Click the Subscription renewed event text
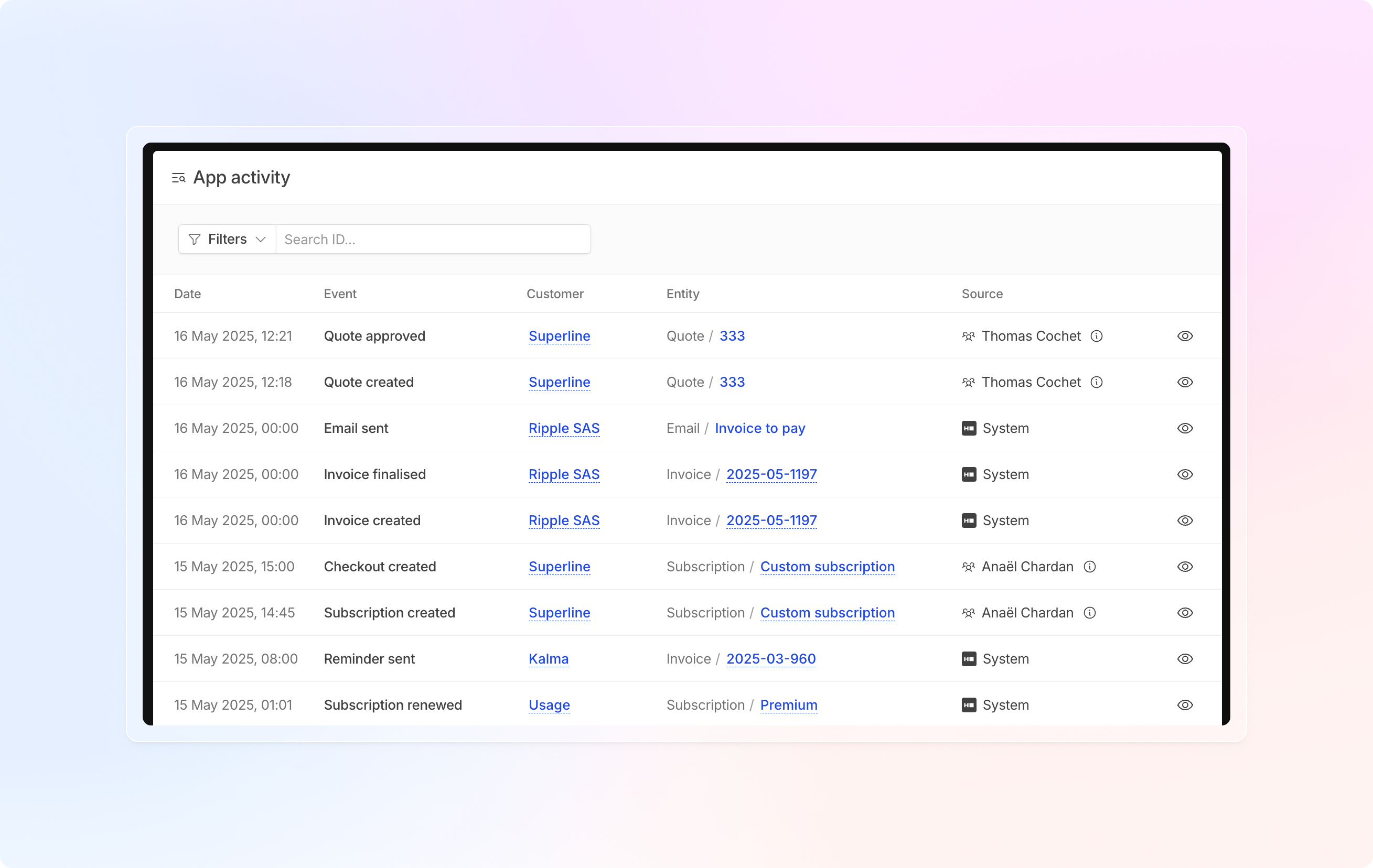The image size is (1373, 868). point(393,706)
